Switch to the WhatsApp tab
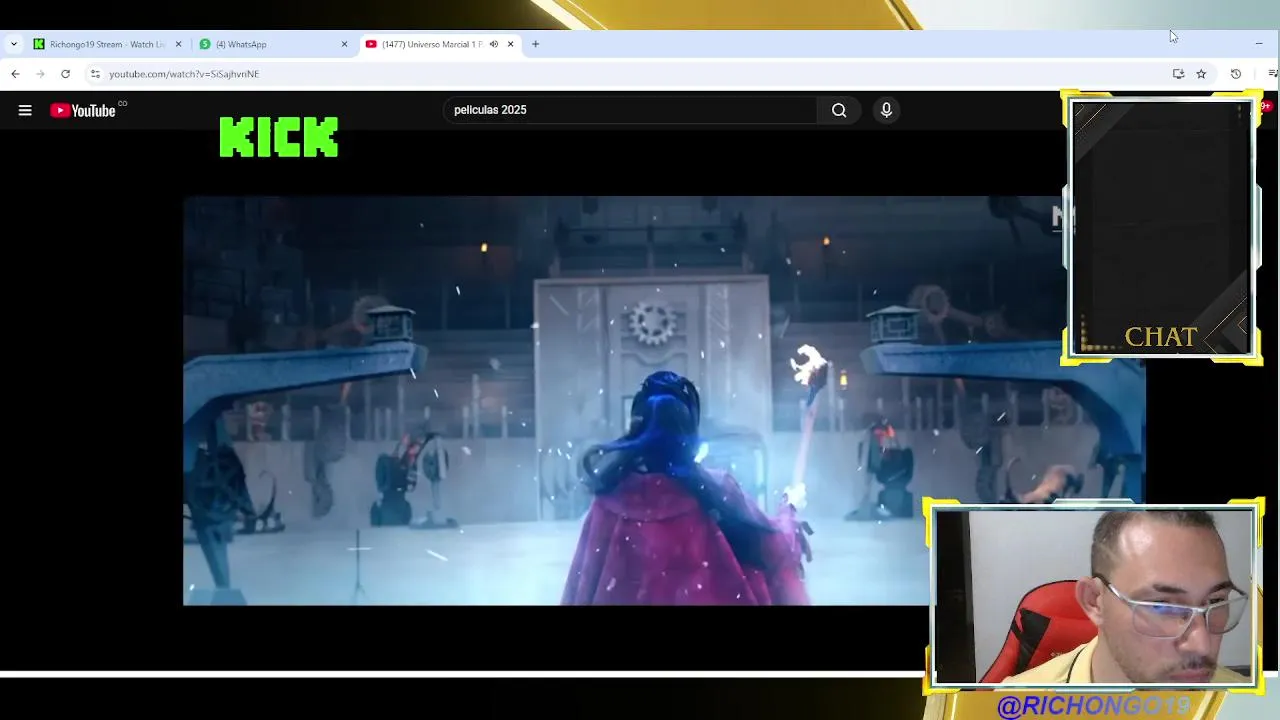1280x720 pixels. [x=274, y=44]
